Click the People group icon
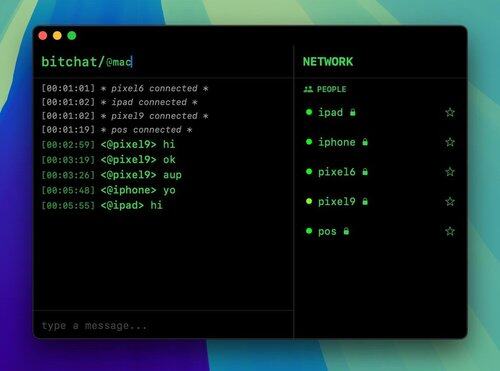This screenshot has height=371, width=500. tap(308, 89)
